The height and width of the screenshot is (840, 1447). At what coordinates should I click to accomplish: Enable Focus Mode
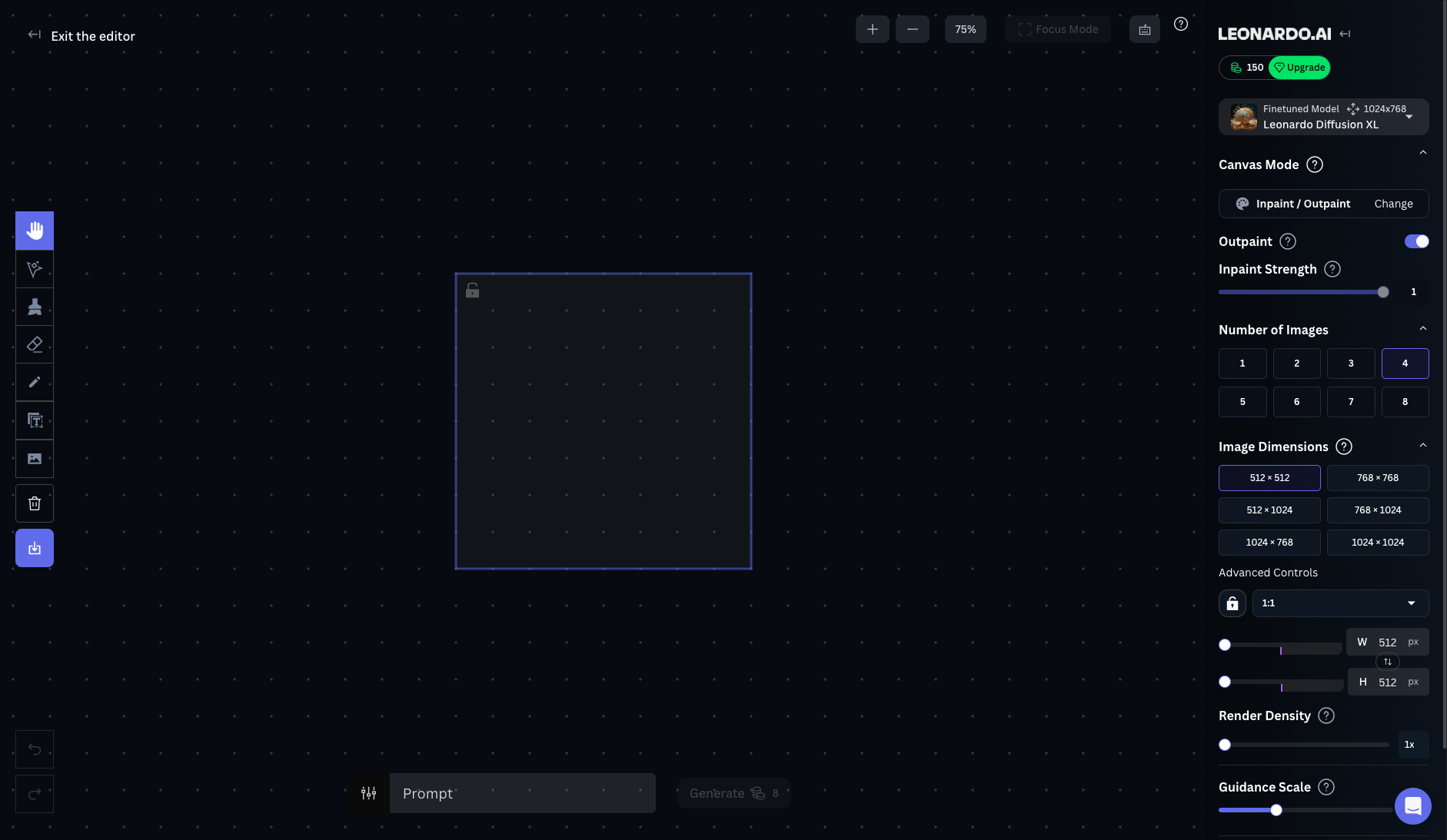(1058, 29)
